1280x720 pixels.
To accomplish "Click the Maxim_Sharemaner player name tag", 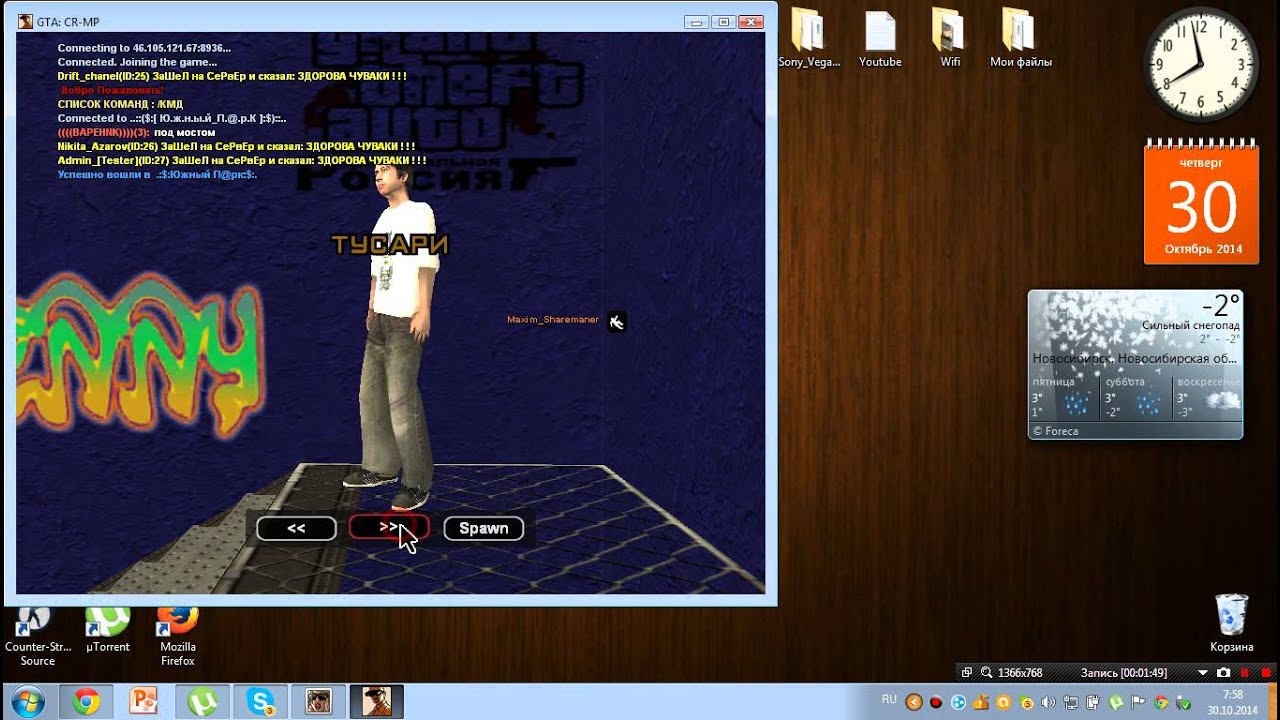I will point(553,320).
